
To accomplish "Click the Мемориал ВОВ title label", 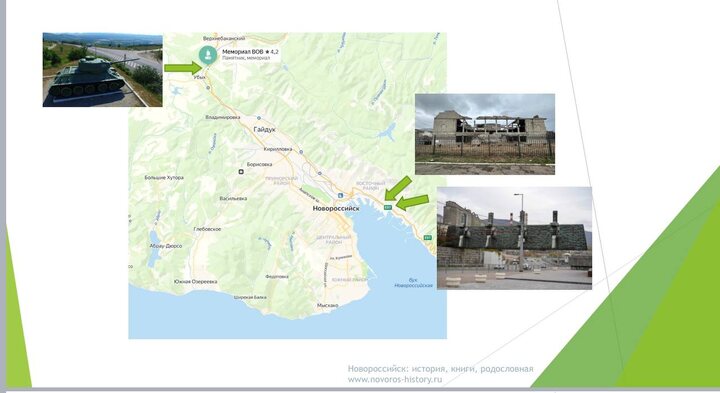I will [x=243, y=52].
